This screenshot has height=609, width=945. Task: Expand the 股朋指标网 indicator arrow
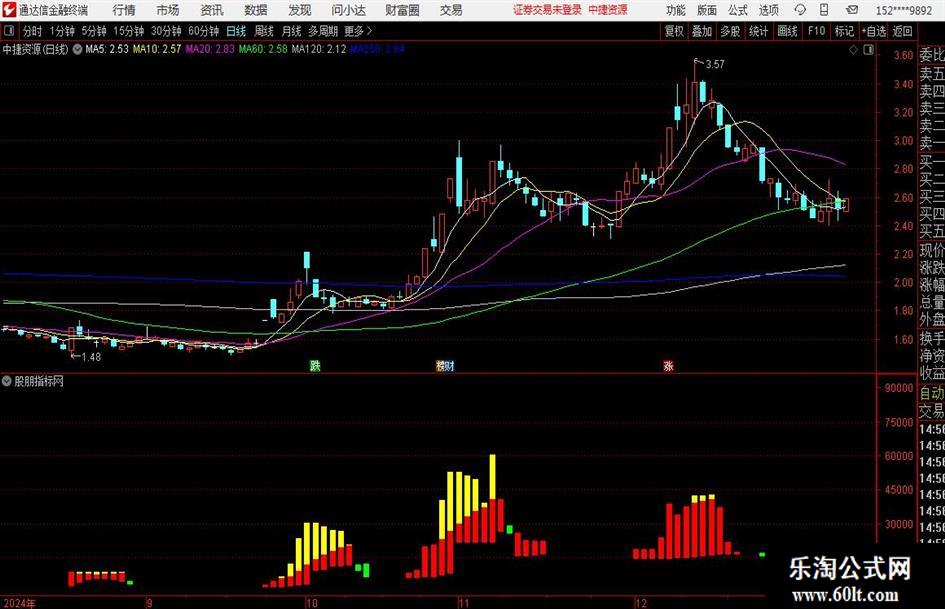tap(7, 381)
